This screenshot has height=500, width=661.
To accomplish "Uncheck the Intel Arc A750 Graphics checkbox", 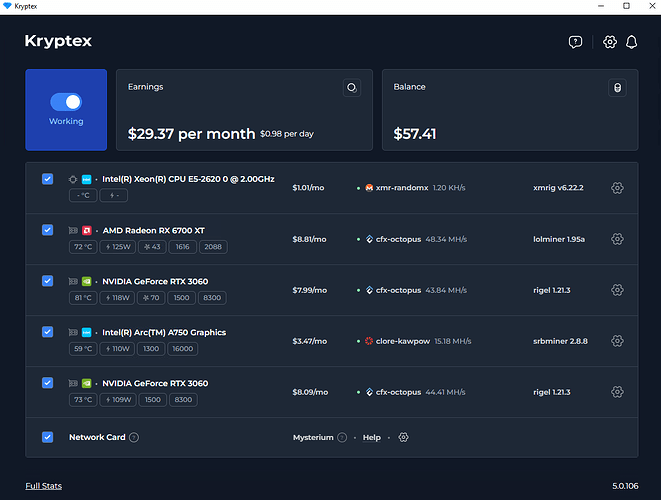I will (x=48, y=332).
